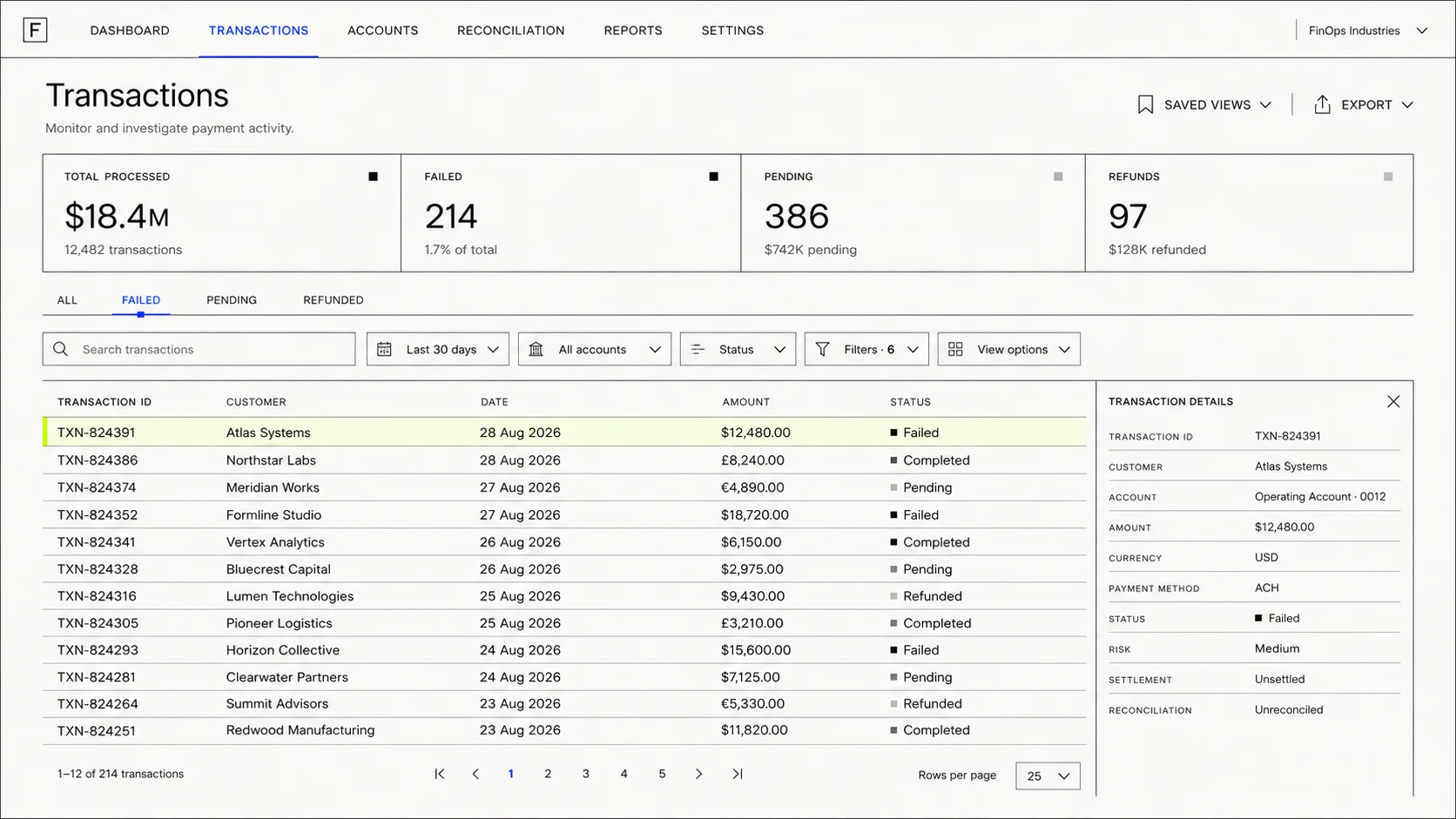Click Bluecrest Capital customer name

point(279,569)
